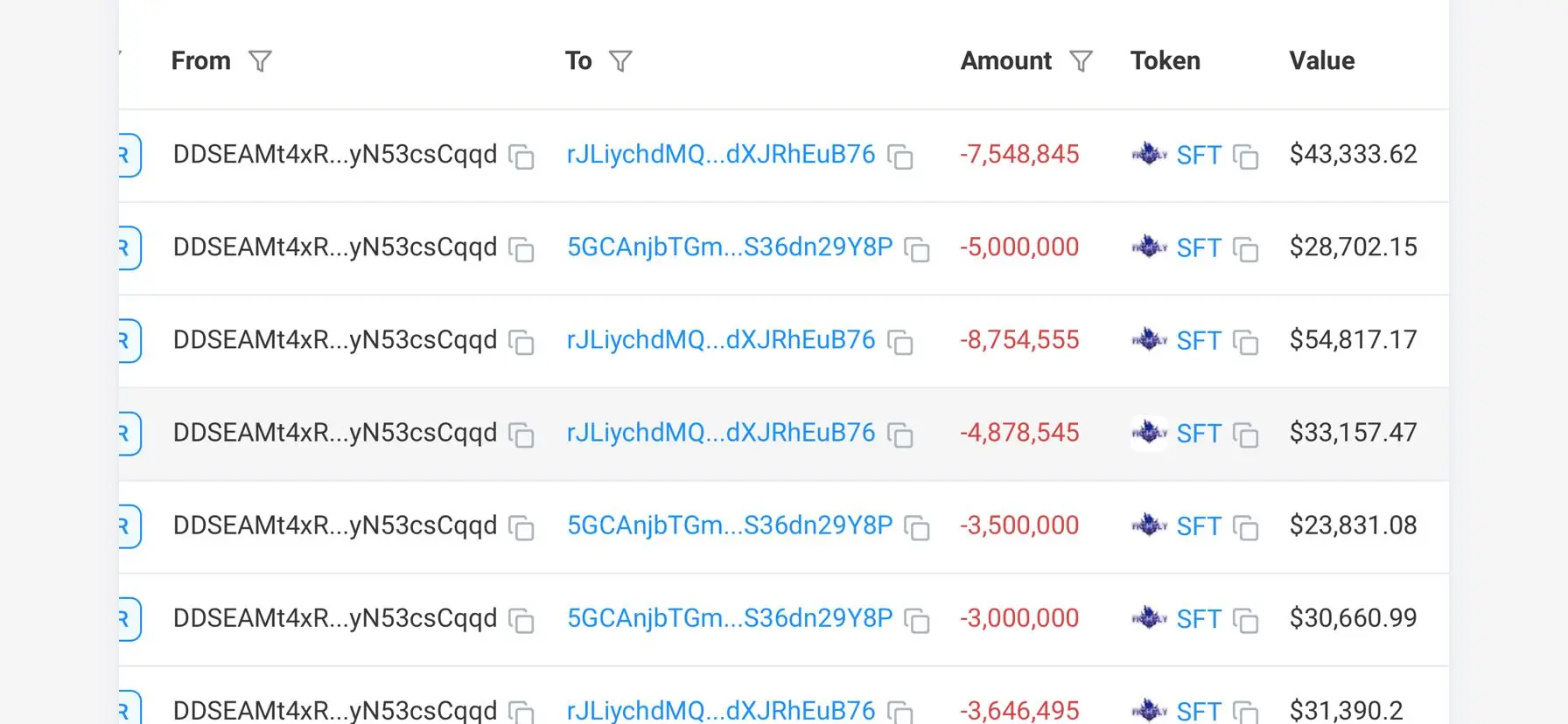Copy SFT token address in $28,702.15 row
This screenshot has width=1568, height=724.
point(1246,249)
